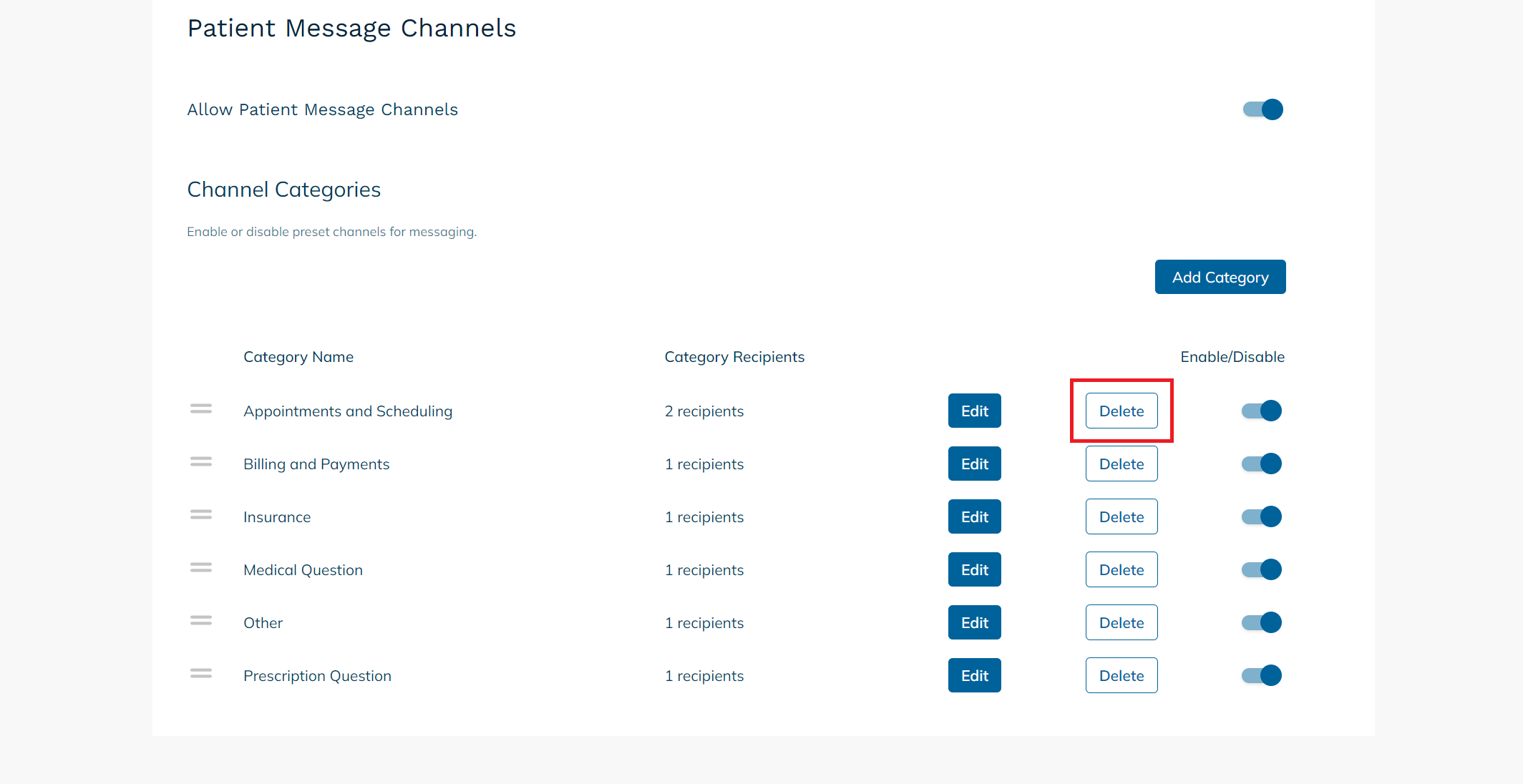Toggle the Other channel switch
The height and width of the screenshot is (784, 1523).
point(1262,622)
